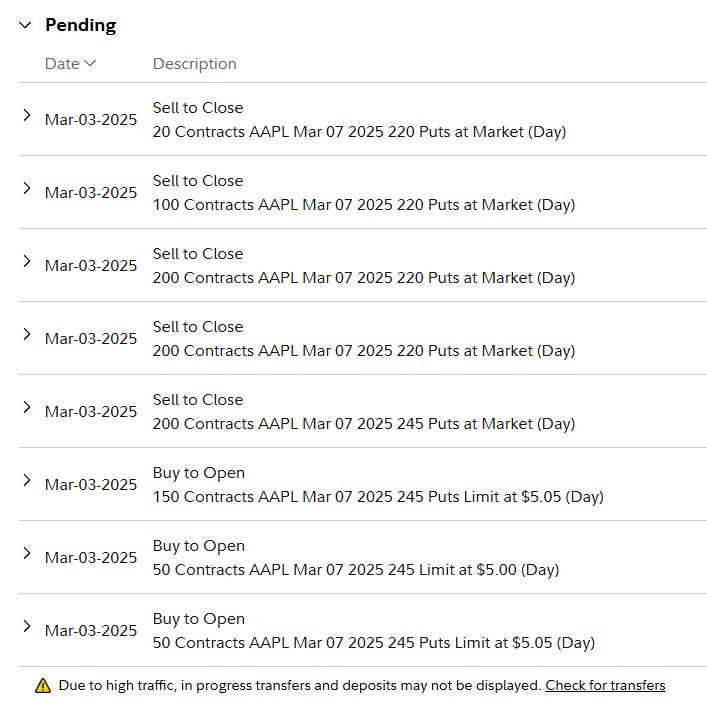707x701 pixels.
Task: Click the Pending section heading
Action: tap(81, 25)
